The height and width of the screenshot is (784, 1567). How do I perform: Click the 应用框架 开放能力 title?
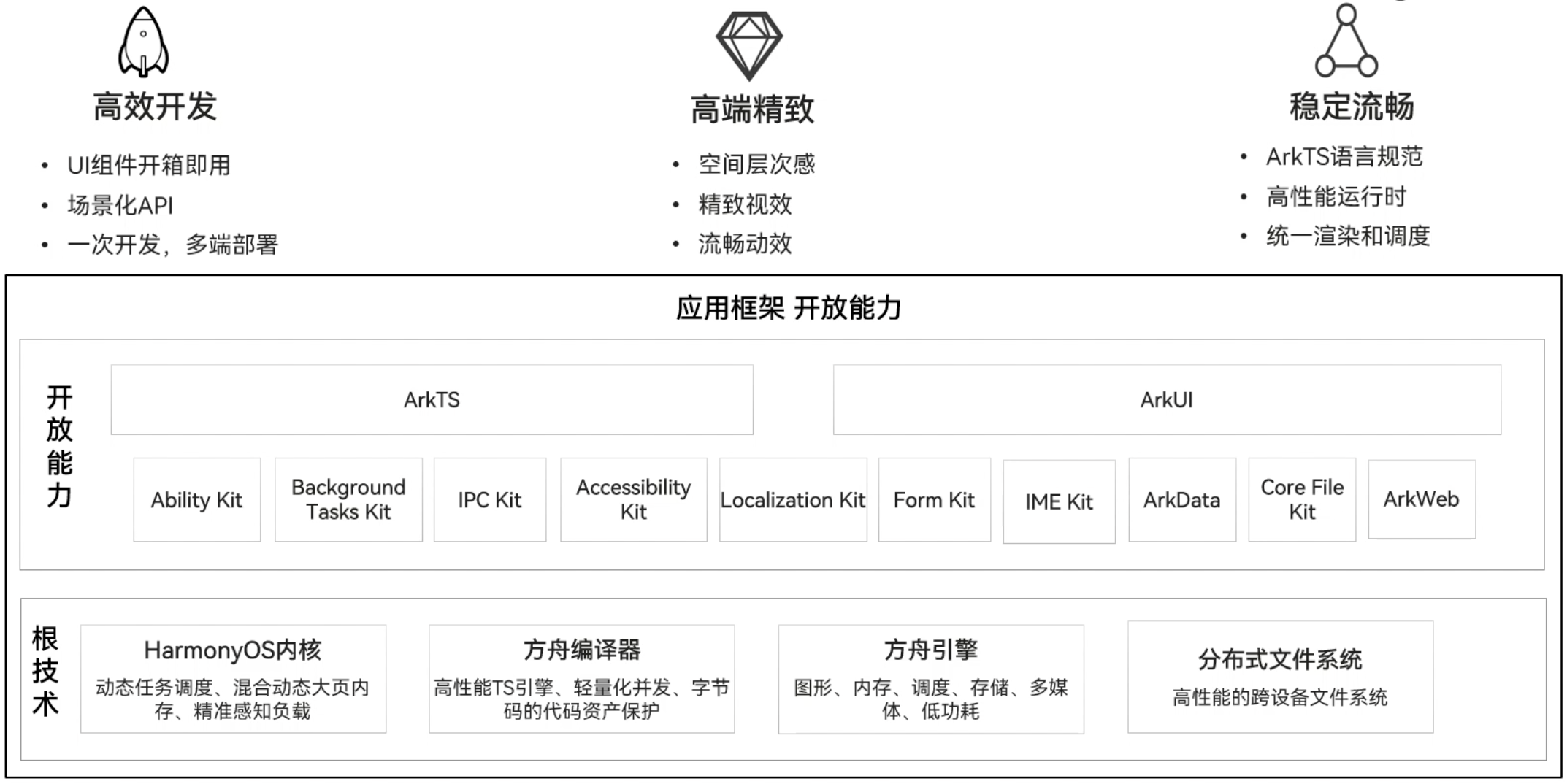point(789,308)
